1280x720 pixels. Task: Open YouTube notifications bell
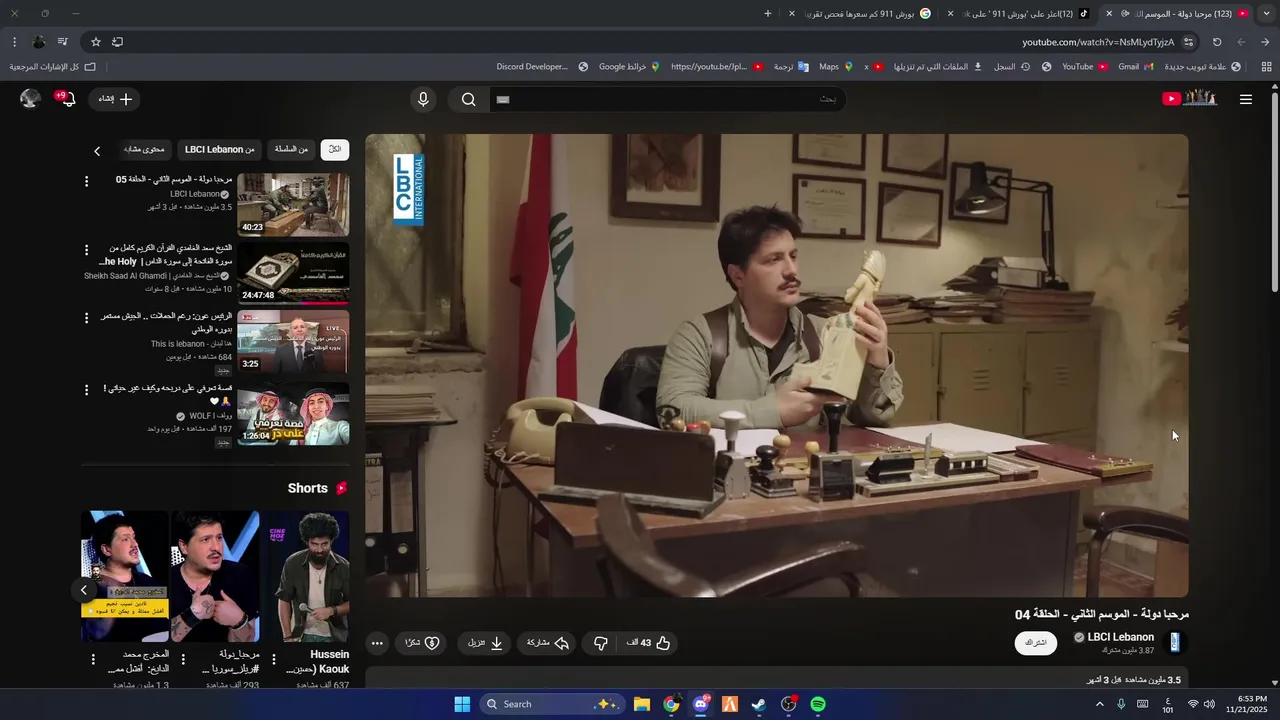pyautogui.click(x=67, y=99)
